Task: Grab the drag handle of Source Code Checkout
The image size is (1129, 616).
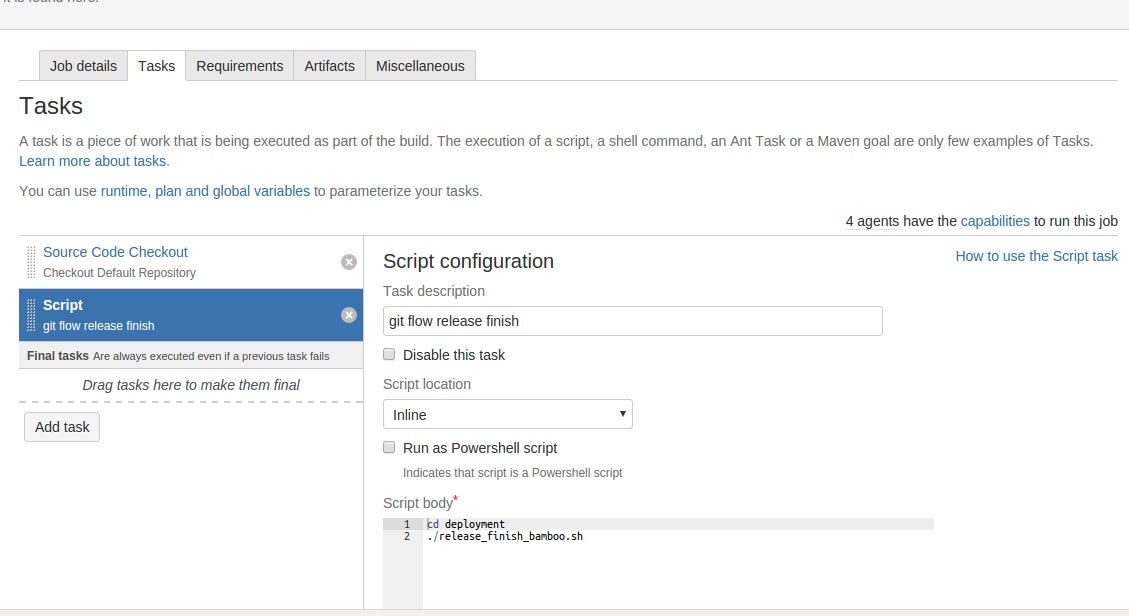Action: (31, 262)
